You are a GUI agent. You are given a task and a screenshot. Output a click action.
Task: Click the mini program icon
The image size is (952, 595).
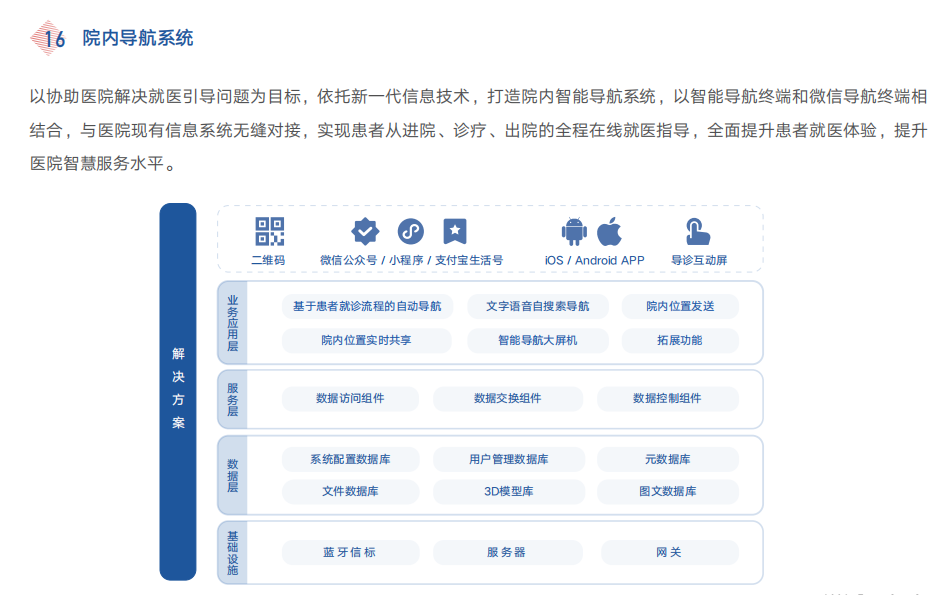point(410,232)
